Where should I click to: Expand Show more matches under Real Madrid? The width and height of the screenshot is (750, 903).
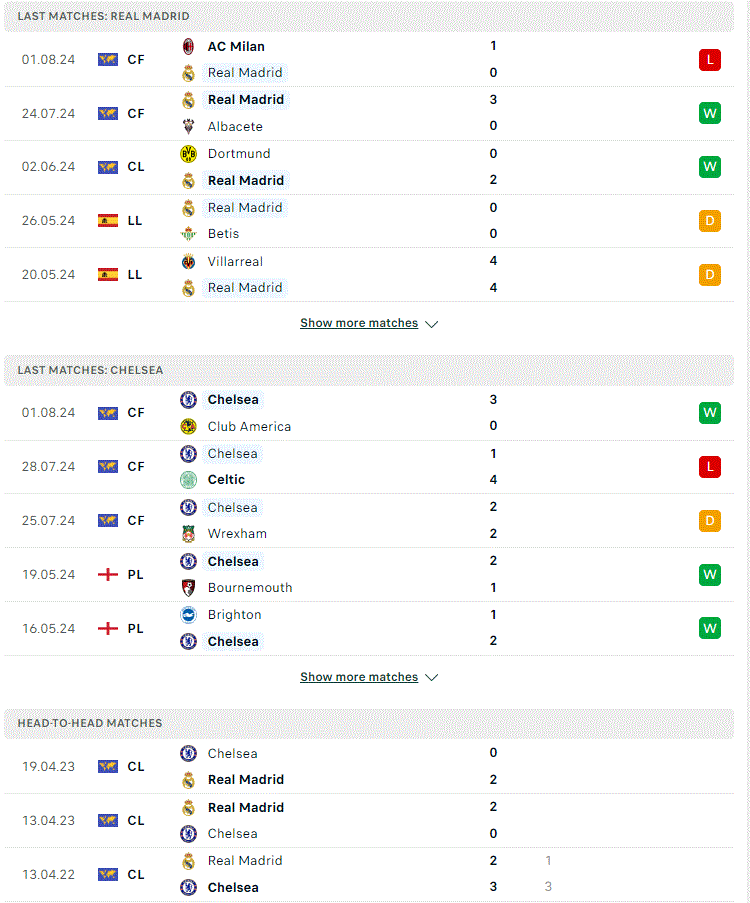[x=359, y=323]
